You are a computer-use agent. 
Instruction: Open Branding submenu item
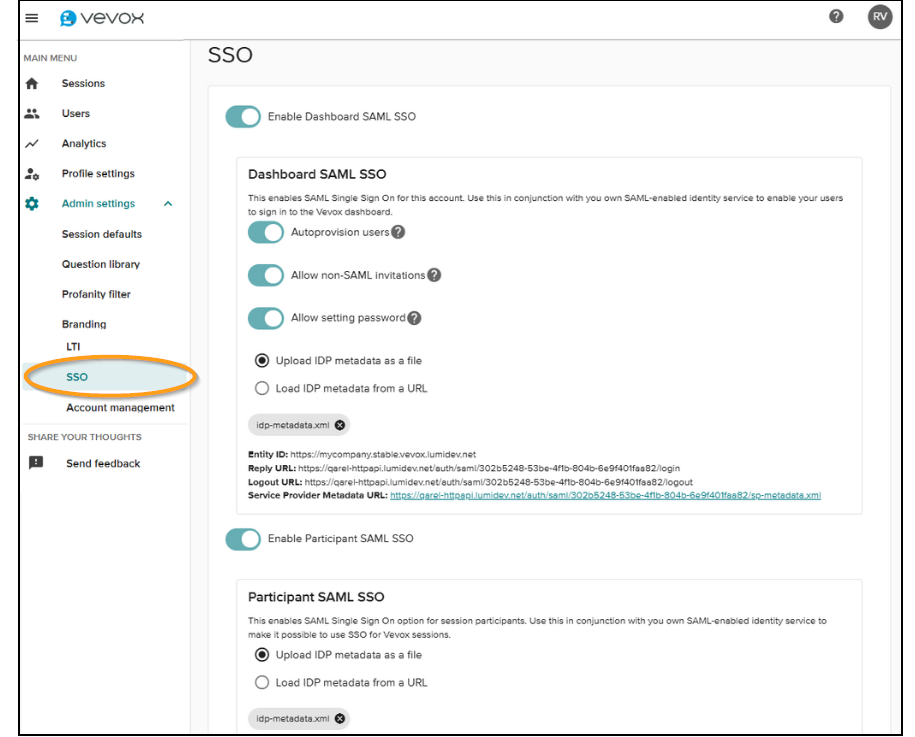84,324
